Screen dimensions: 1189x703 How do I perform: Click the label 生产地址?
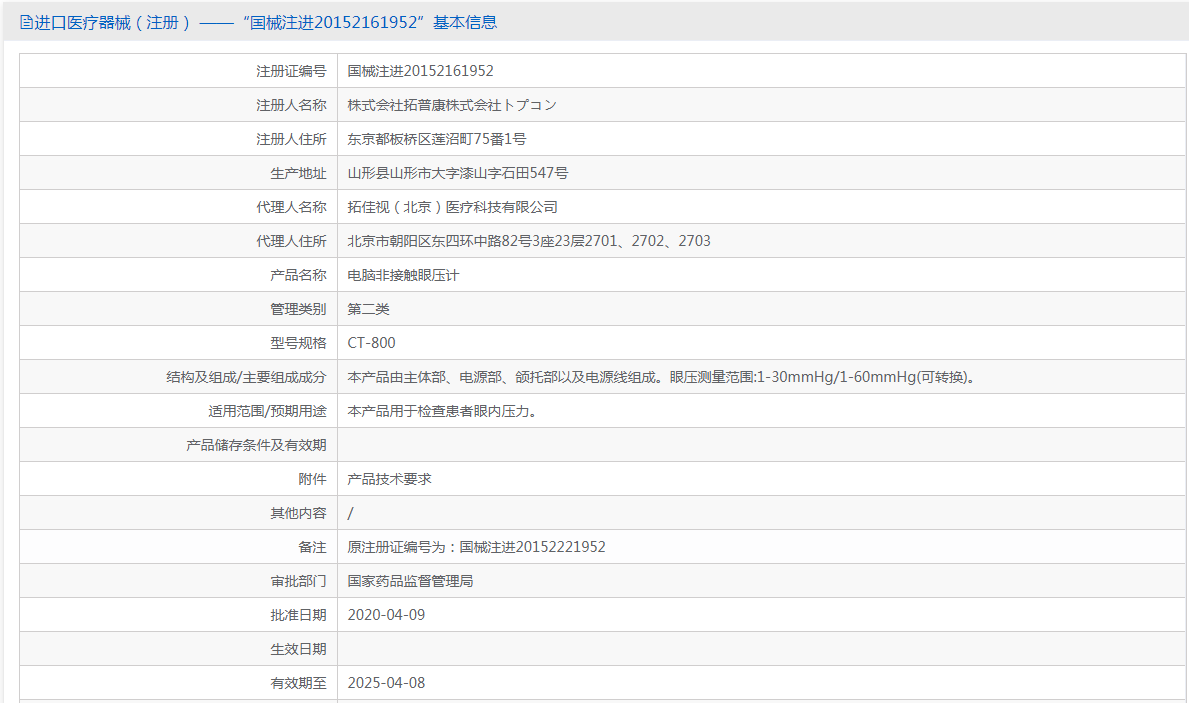tap(298, 174)
